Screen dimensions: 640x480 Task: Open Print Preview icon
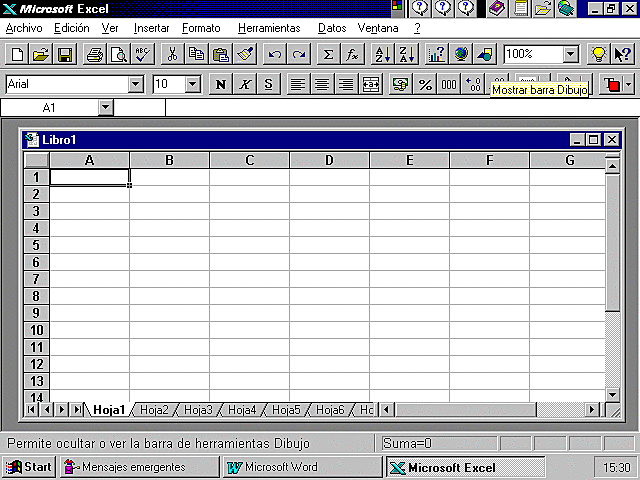click(x=119, y=54)
